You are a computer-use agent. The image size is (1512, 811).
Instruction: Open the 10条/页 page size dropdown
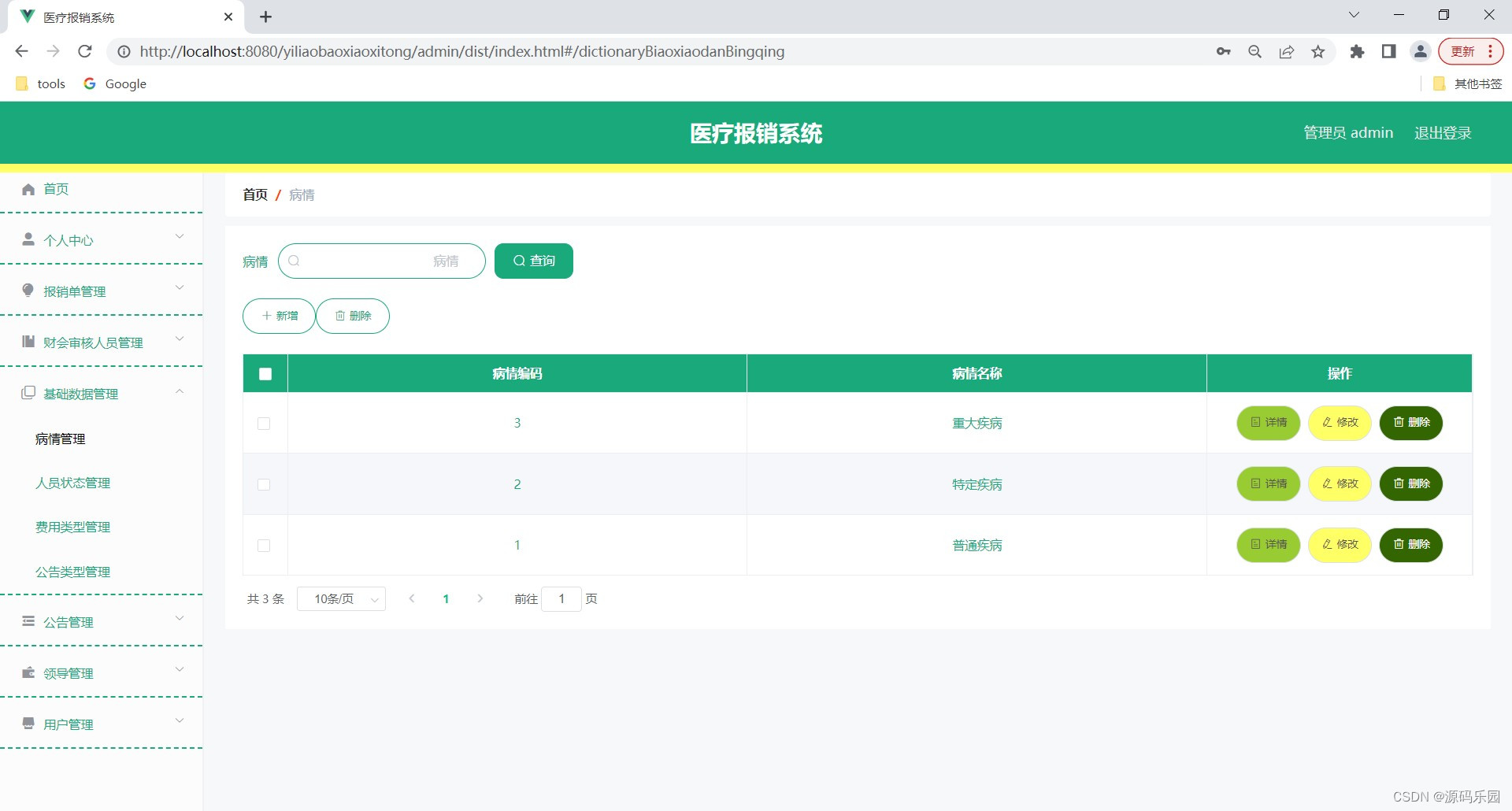click(x=341, y=598)
